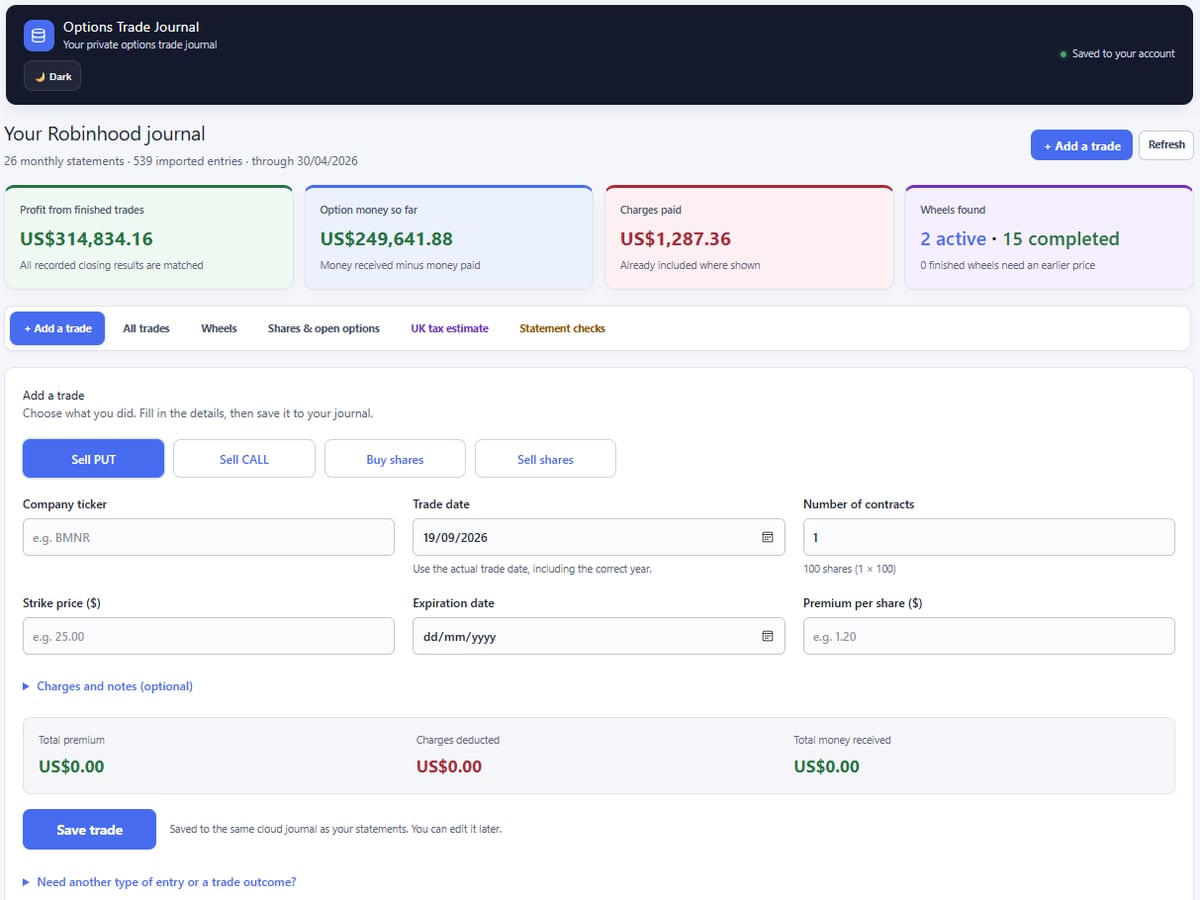The height and width of the screenshot is (900, 1200).
Task: Click the Trade date value 19/09/2026
Action: 455,537
